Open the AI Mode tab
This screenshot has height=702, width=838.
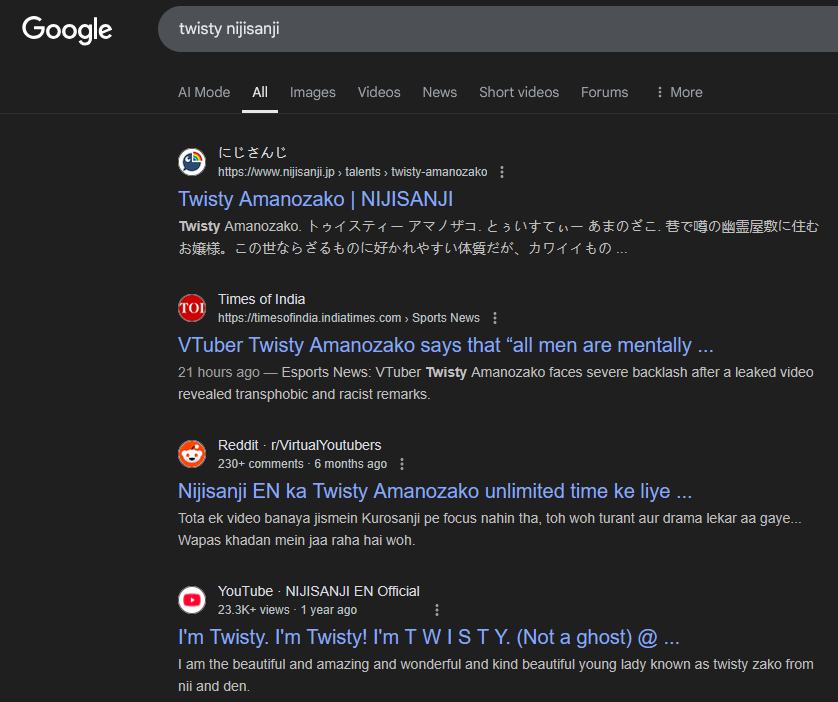point(204,92)
